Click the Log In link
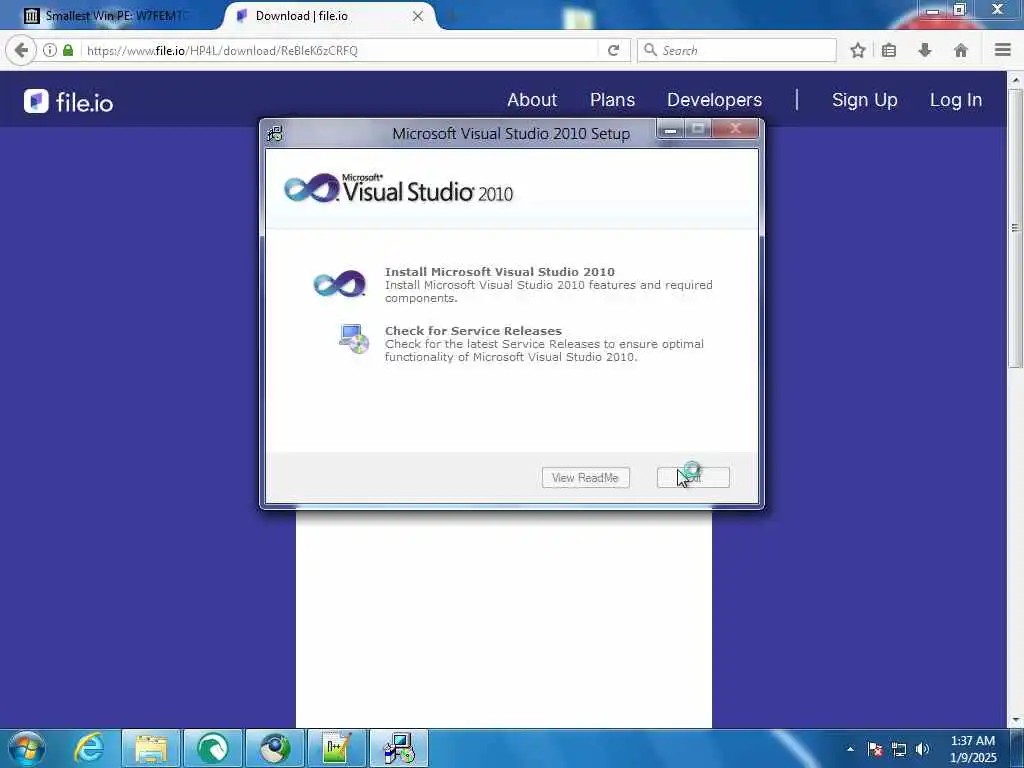 point(956,100)
